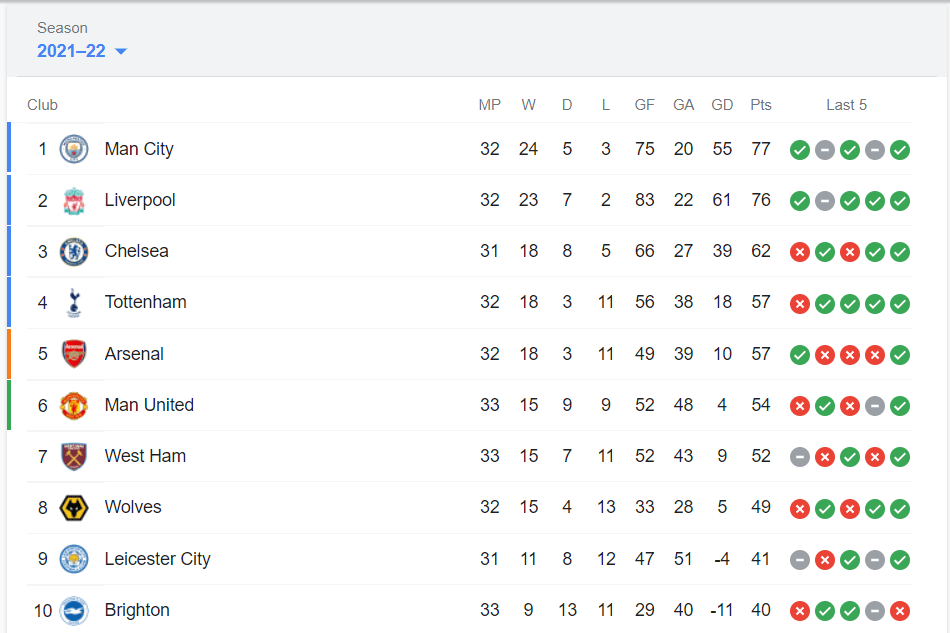The width and height of the screenshot is (950, 633).
Task: Click West Ham's first draw result icon
Action: coord(799,457)
